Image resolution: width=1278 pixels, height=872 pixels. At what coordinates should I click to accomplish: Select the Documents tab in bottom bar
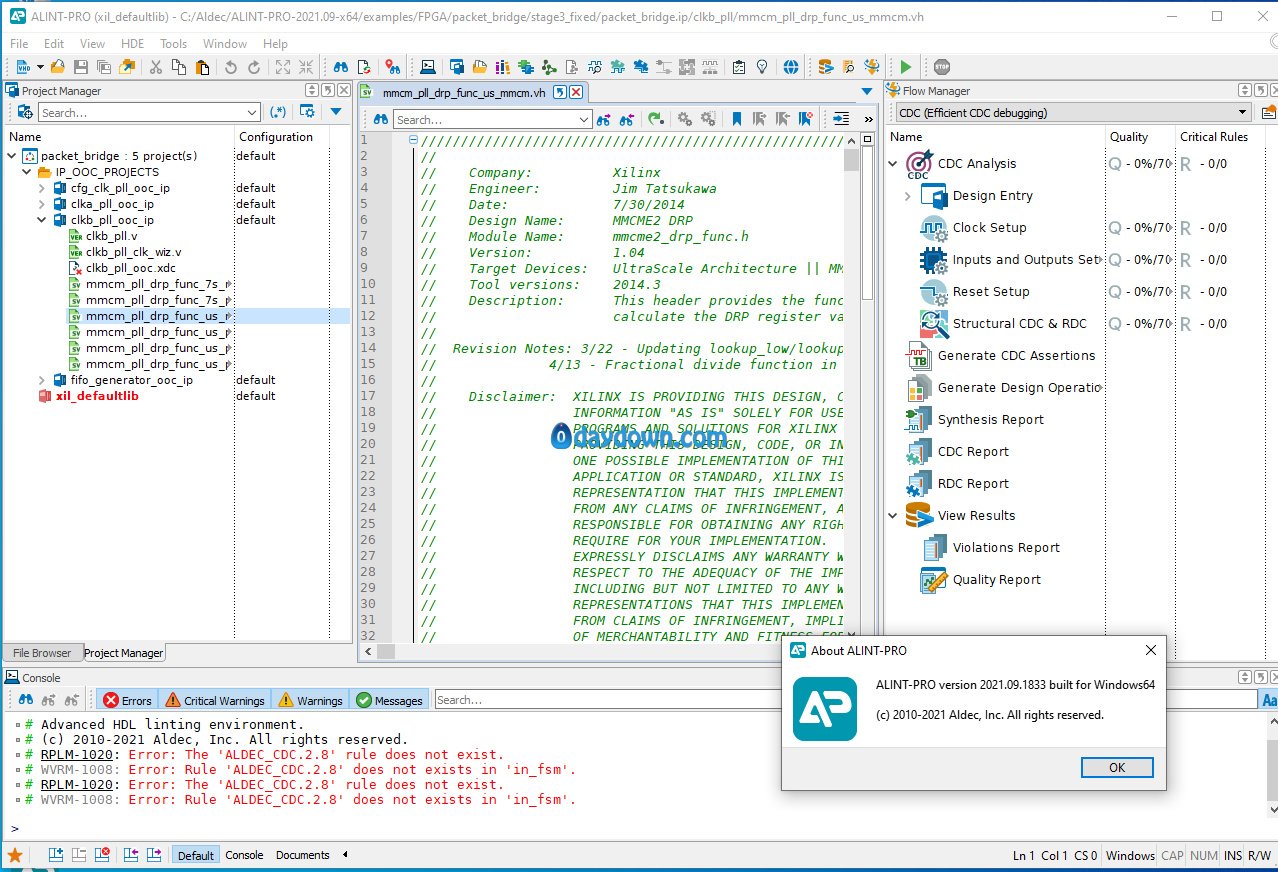[x=302, y=855]
